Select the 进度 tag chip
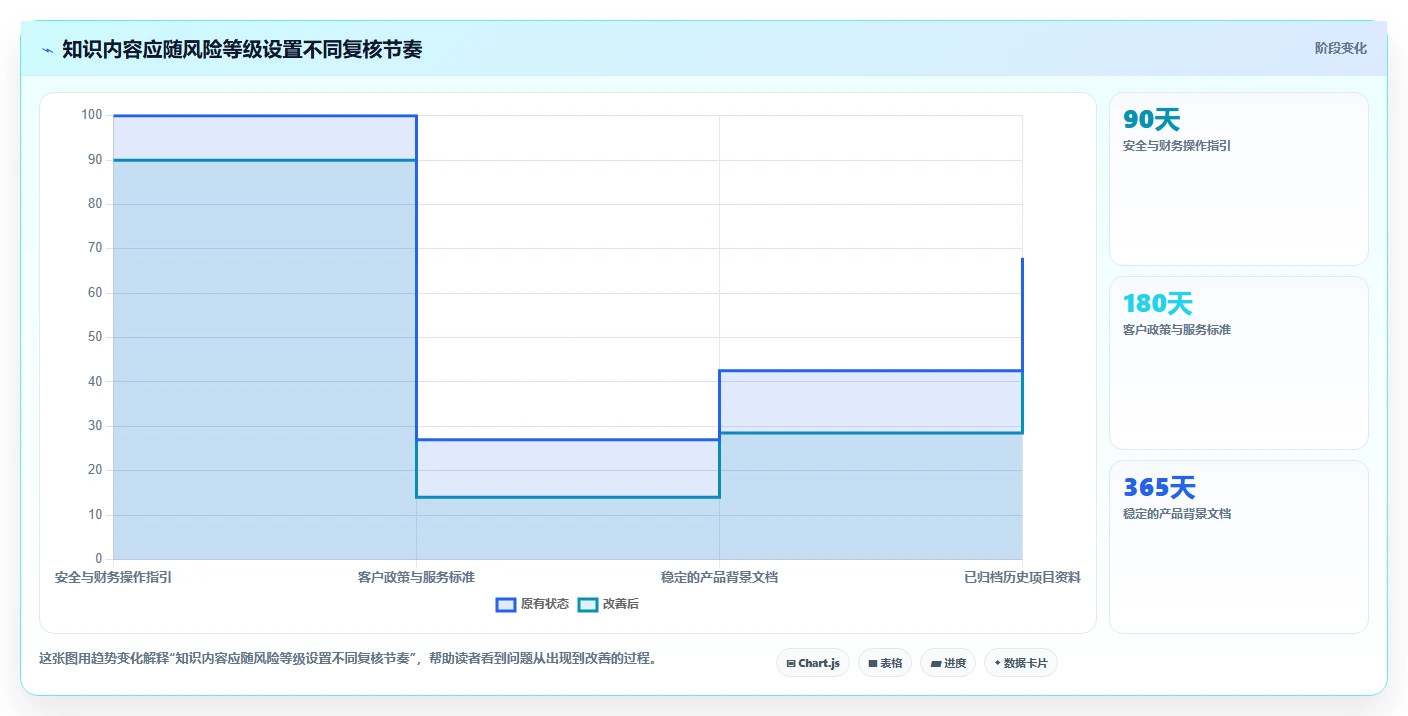Screen dimensions: 1408x716 (948, 663)
